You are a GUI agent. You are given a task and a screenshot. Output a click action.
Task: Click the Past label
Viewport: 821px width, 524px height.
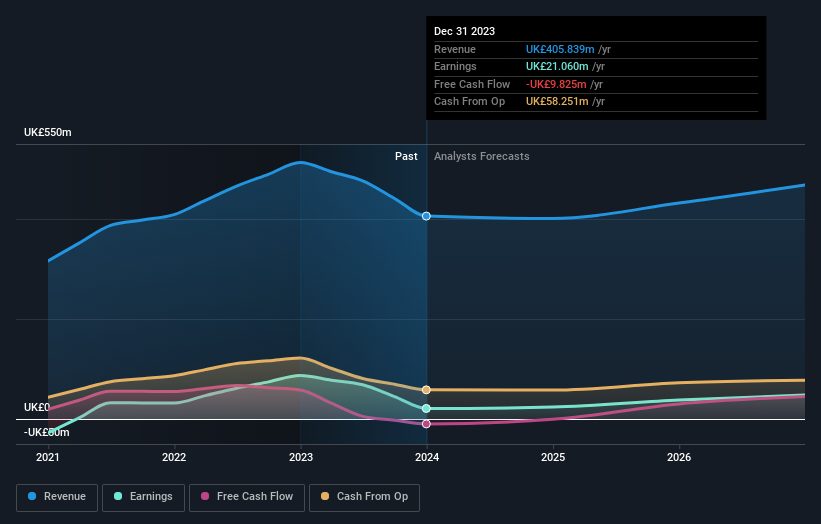coord(406,157)
